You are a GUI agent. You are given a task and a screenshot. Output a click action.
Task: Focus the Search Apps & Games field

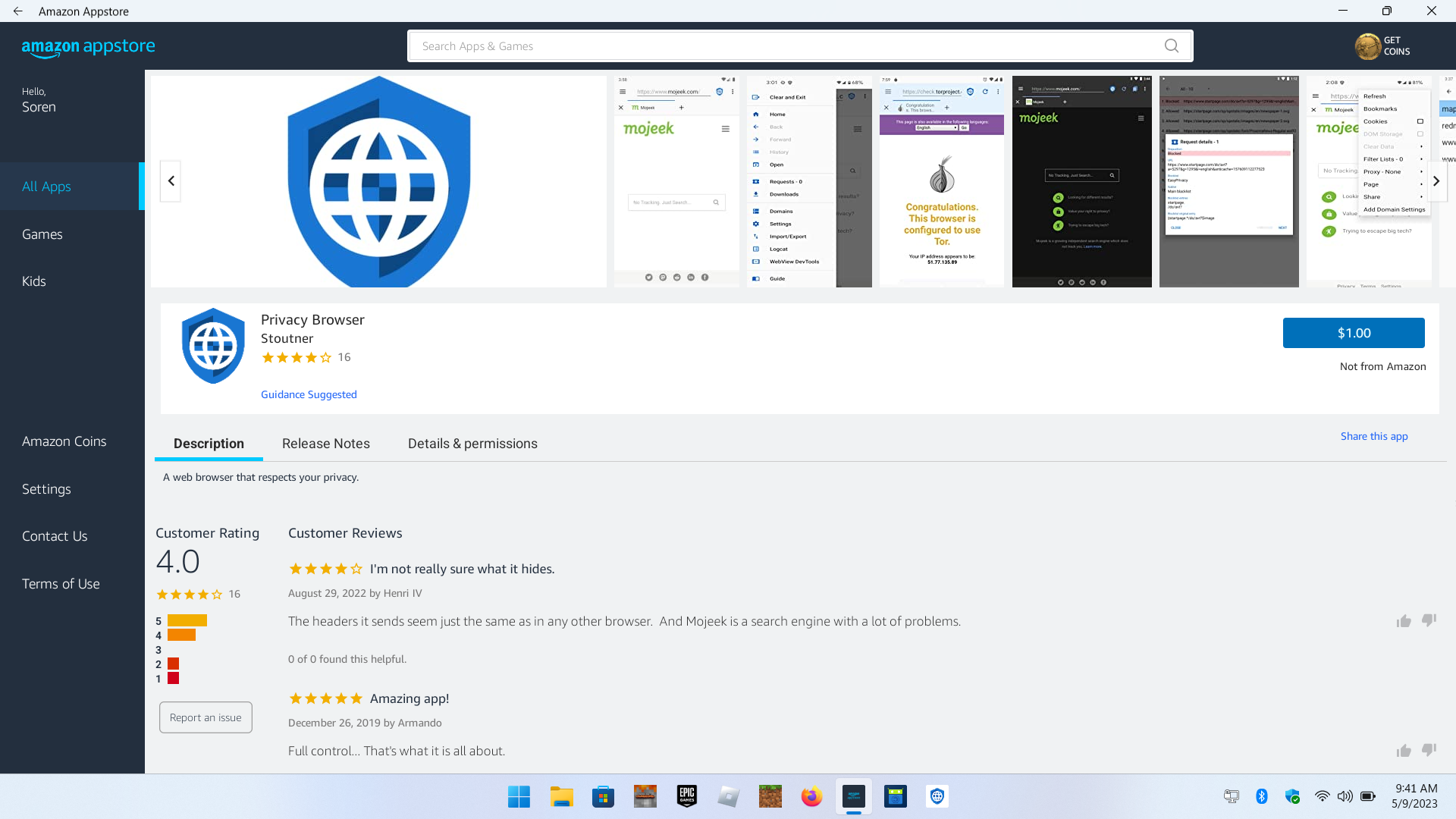pos(800,46)
